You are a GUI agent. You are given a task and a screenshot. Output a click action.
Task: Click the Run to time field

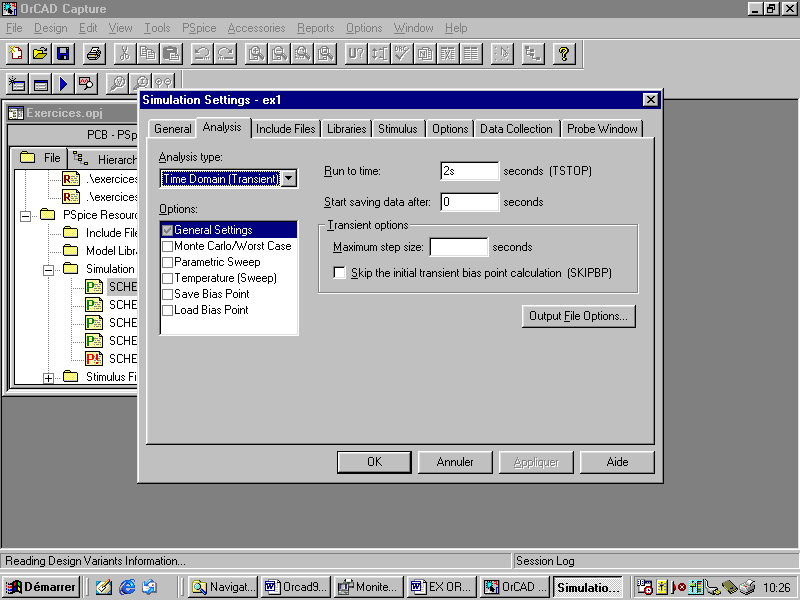(x=469, y=171)
